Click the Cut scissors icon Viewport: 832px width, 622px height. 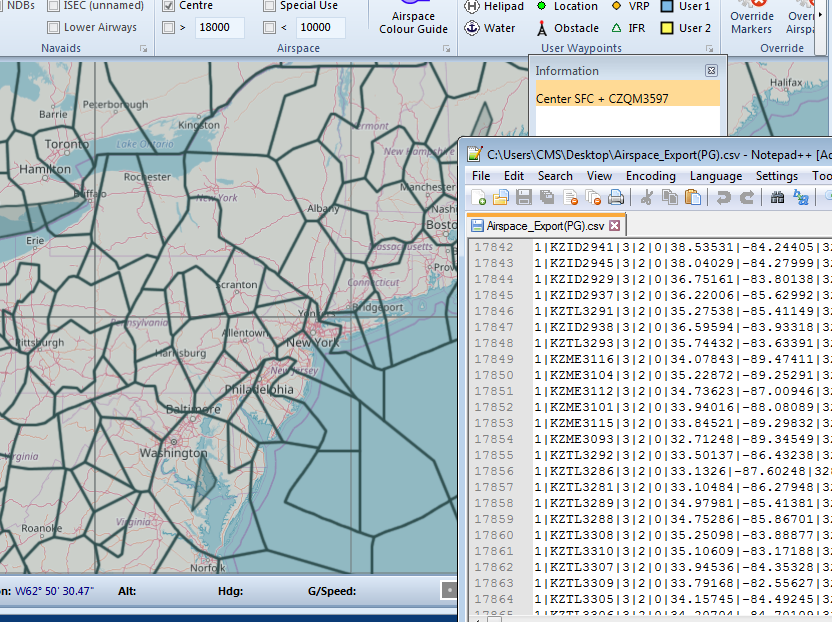[x=646, y=198]
